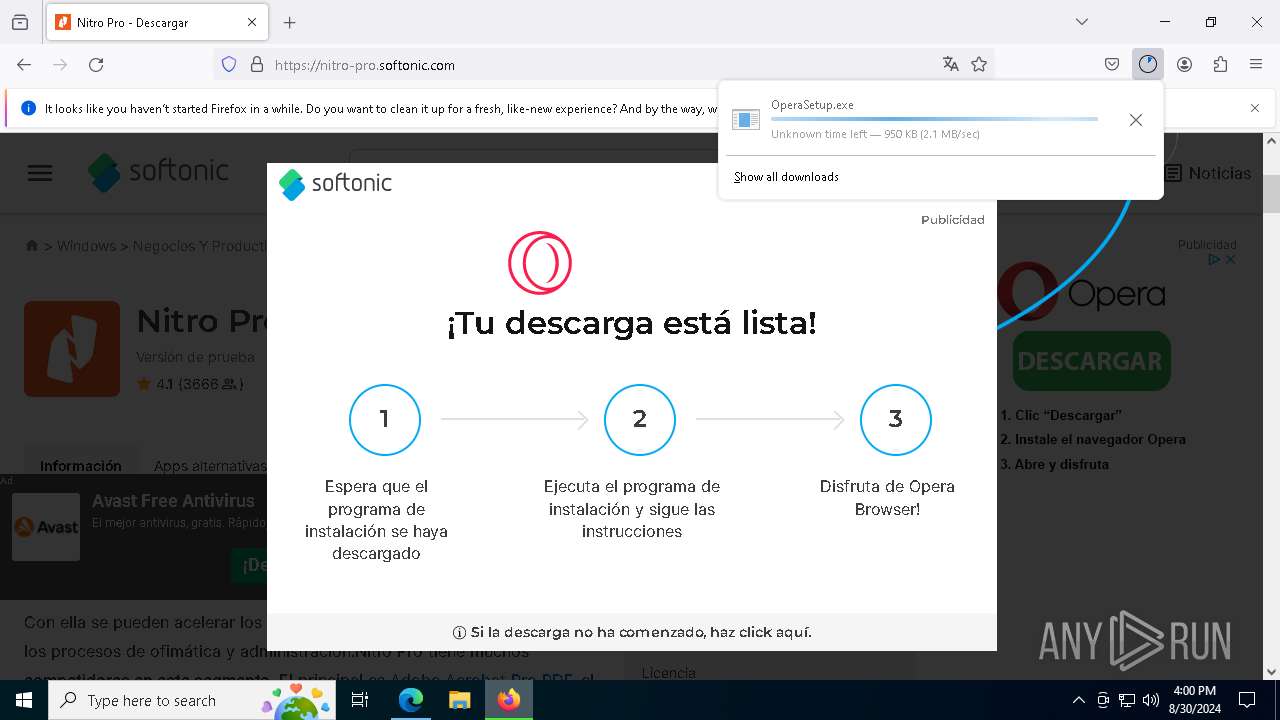Click the green DESCARGAR Opera ad button
Image resolution: width=1280 pixels, height=720 pixels.
click(x=1091, y=361)
